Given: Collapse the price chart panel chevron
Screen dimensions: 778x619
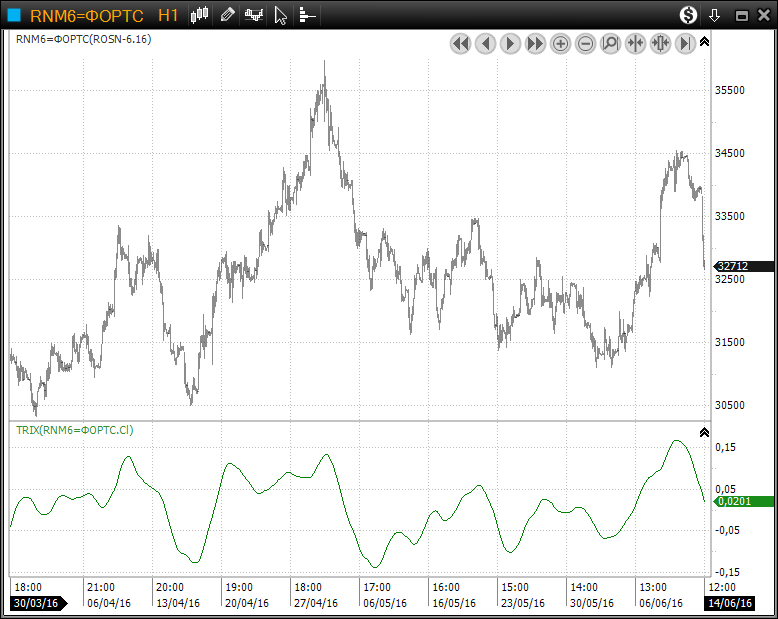Looking at the screenshot, I should pos(704,42).
